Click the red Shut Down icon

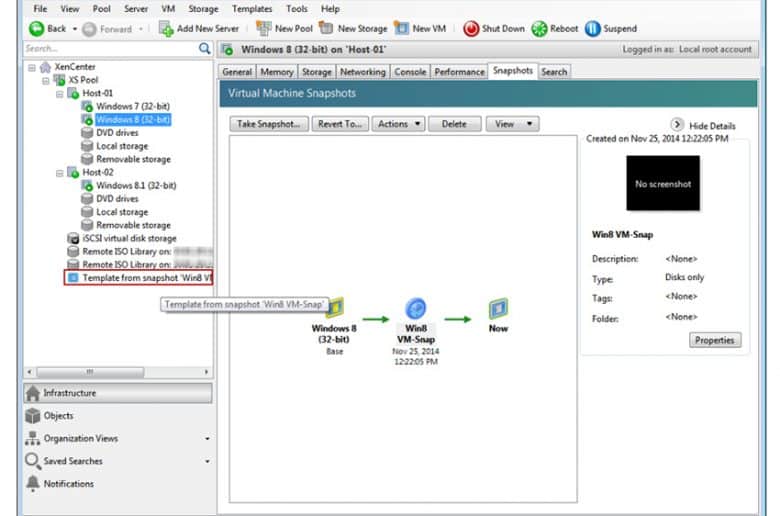[x=471, y=29]
